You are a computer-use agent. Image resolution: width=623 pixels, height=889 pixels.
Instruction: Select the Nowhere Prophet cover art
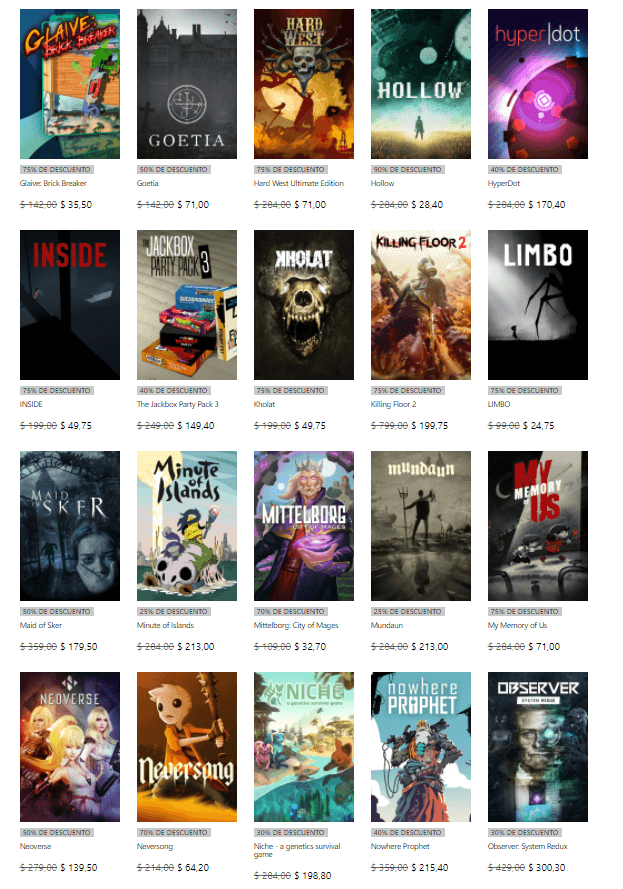pos(421,747)
